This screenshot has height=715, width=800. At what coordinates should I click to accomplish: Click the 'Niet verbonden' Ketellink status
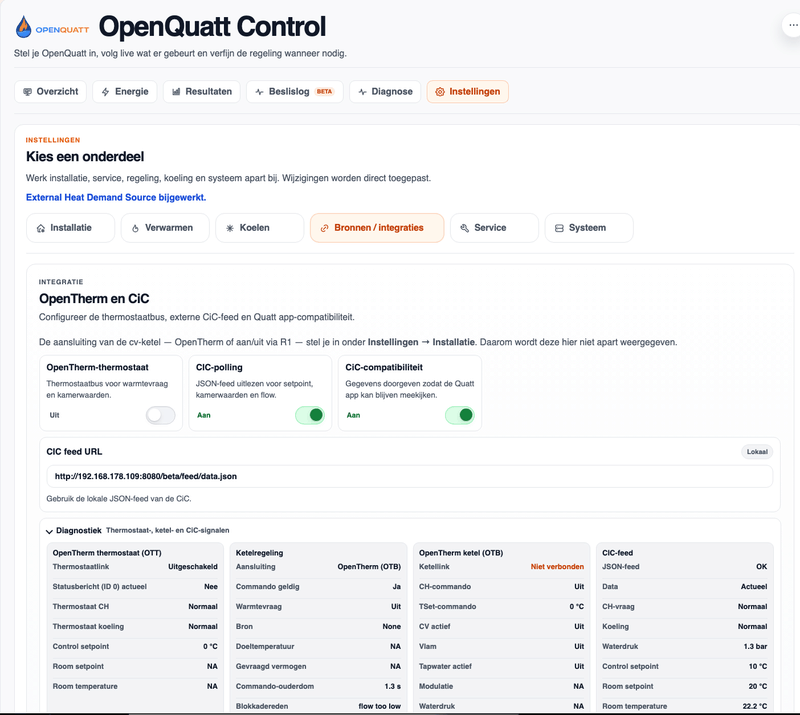pos(557,567)
